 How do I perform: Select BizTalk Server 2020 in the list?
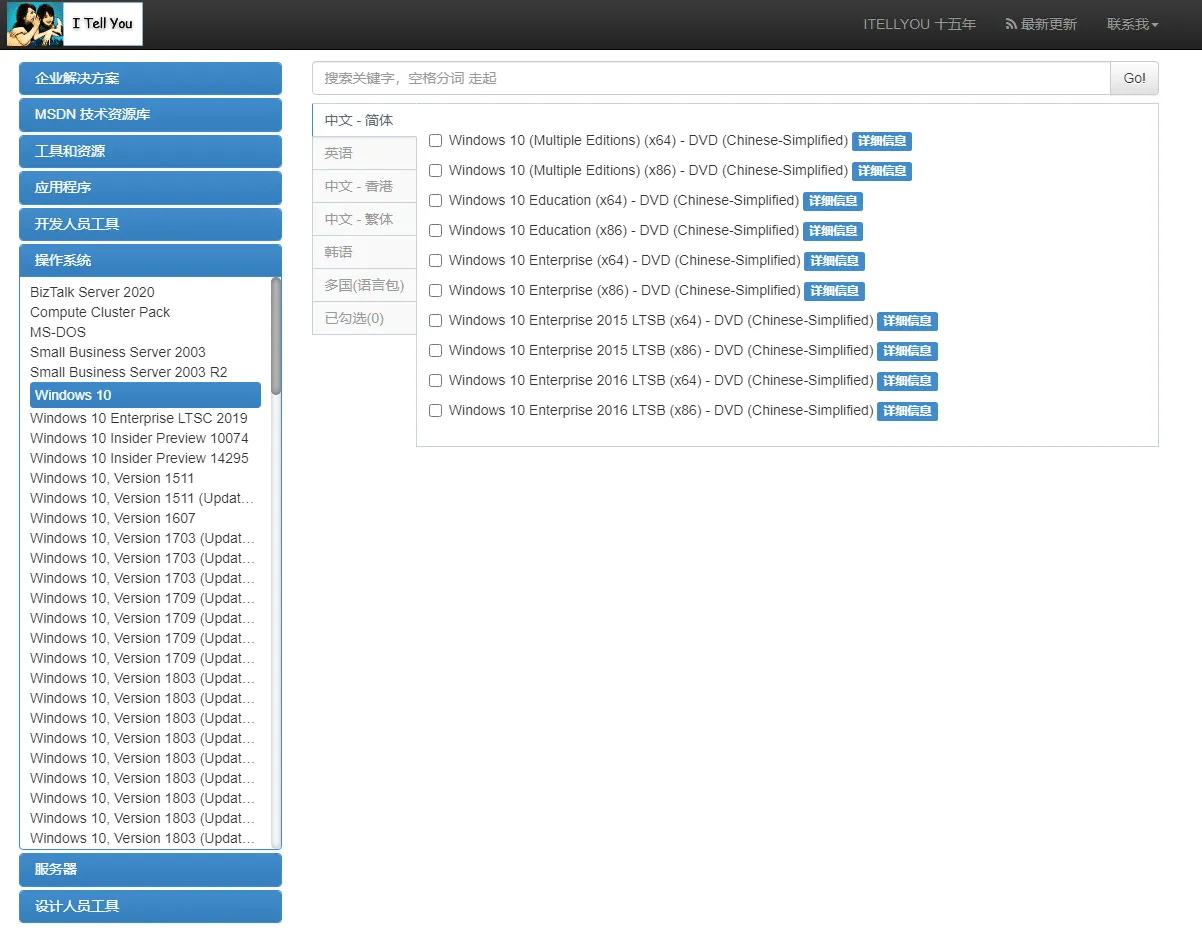(x=92, y=292)
